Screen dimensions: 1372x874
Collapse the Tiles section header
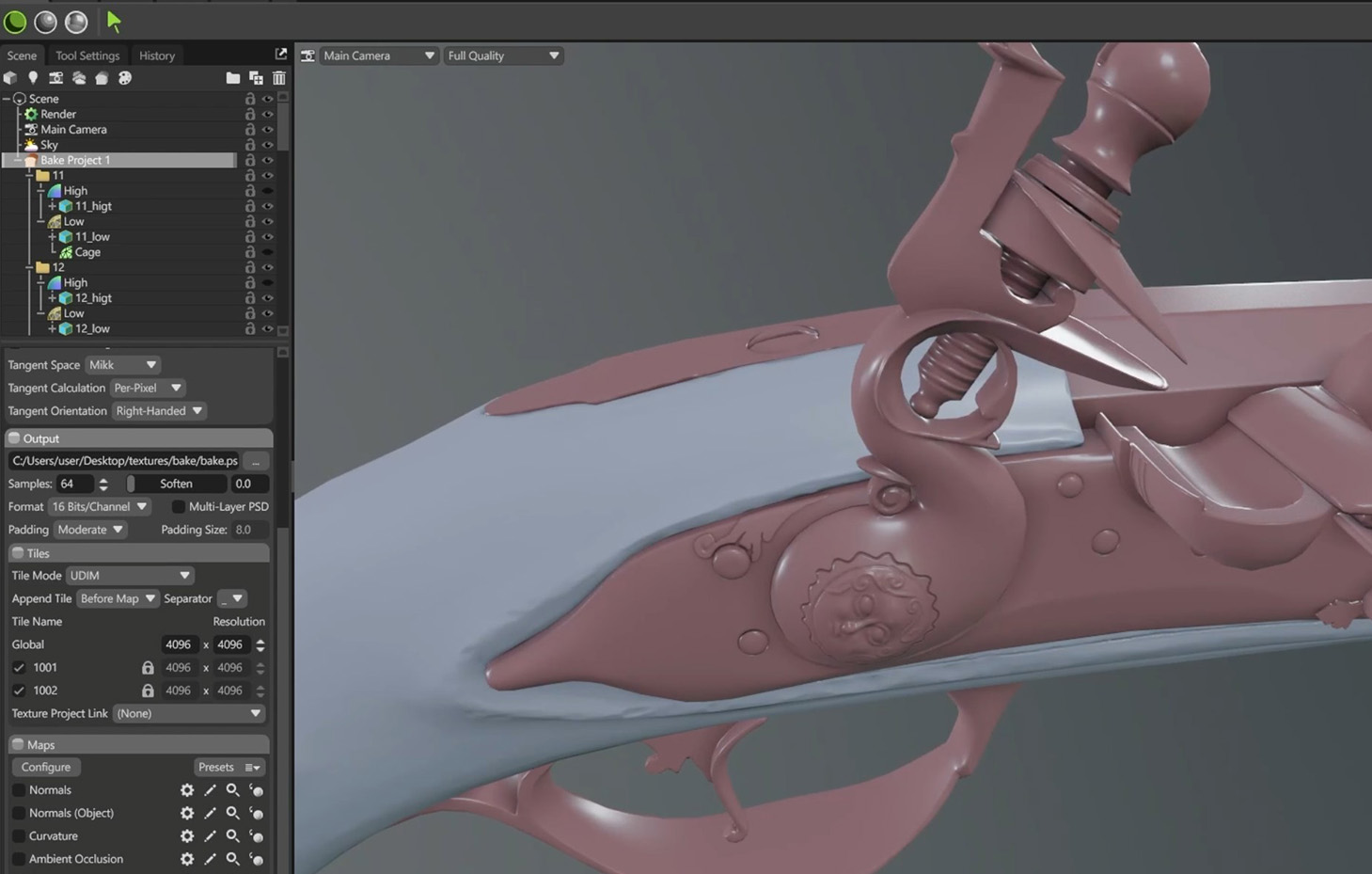tap(139, 553)
